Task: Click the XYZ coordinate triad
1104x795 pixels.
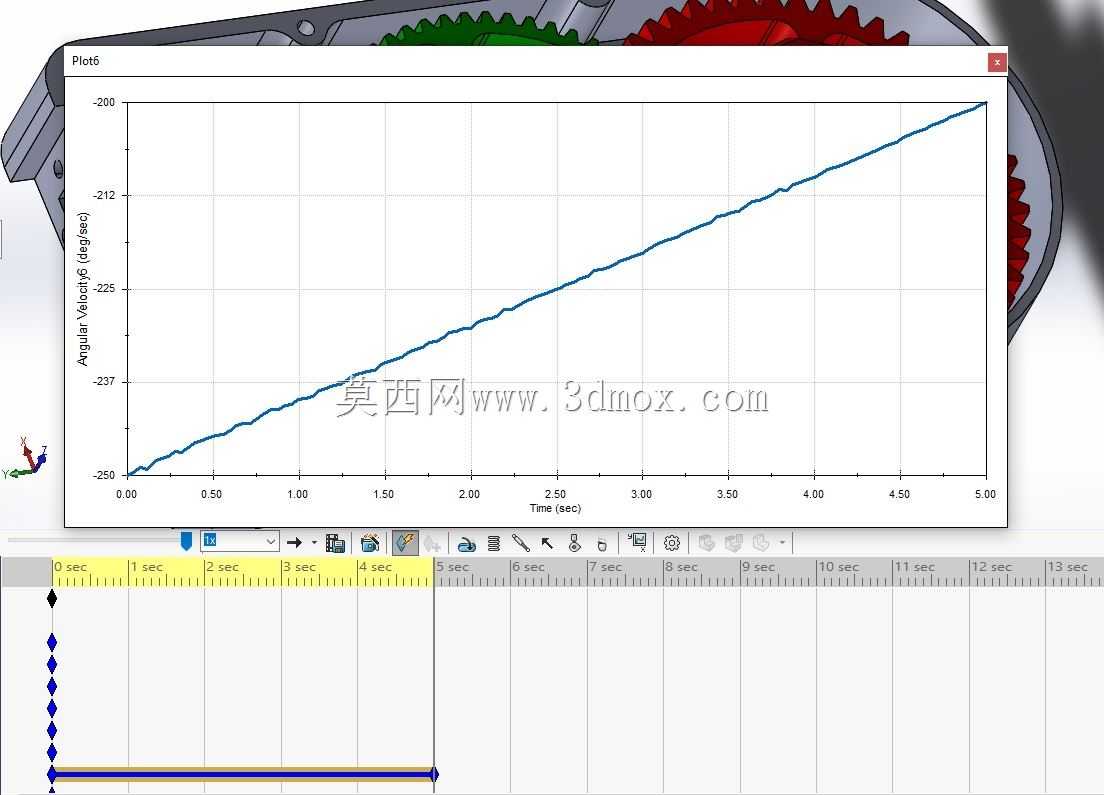Action: [25, 459]
